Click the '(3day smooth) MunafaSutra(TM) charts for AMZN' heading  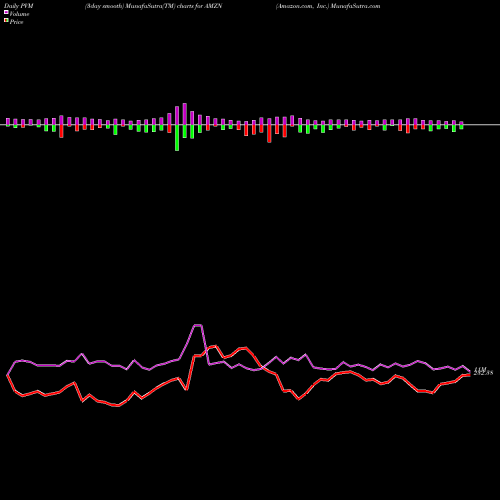[153, 6]
